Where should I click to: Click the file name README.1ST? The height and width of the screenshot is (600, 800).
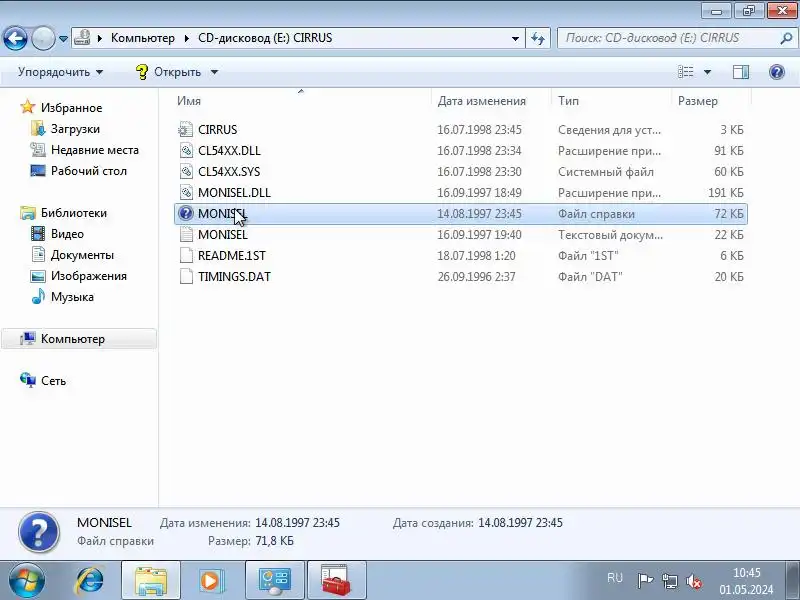232,255
